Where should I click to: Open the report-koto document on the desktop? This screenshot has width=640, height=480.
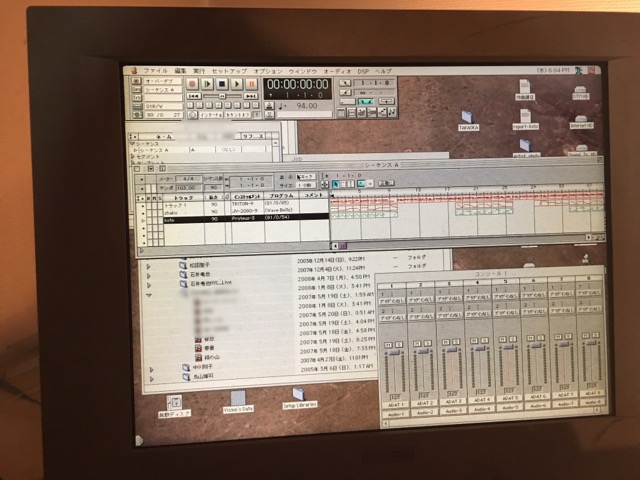[x=525, y=120]
